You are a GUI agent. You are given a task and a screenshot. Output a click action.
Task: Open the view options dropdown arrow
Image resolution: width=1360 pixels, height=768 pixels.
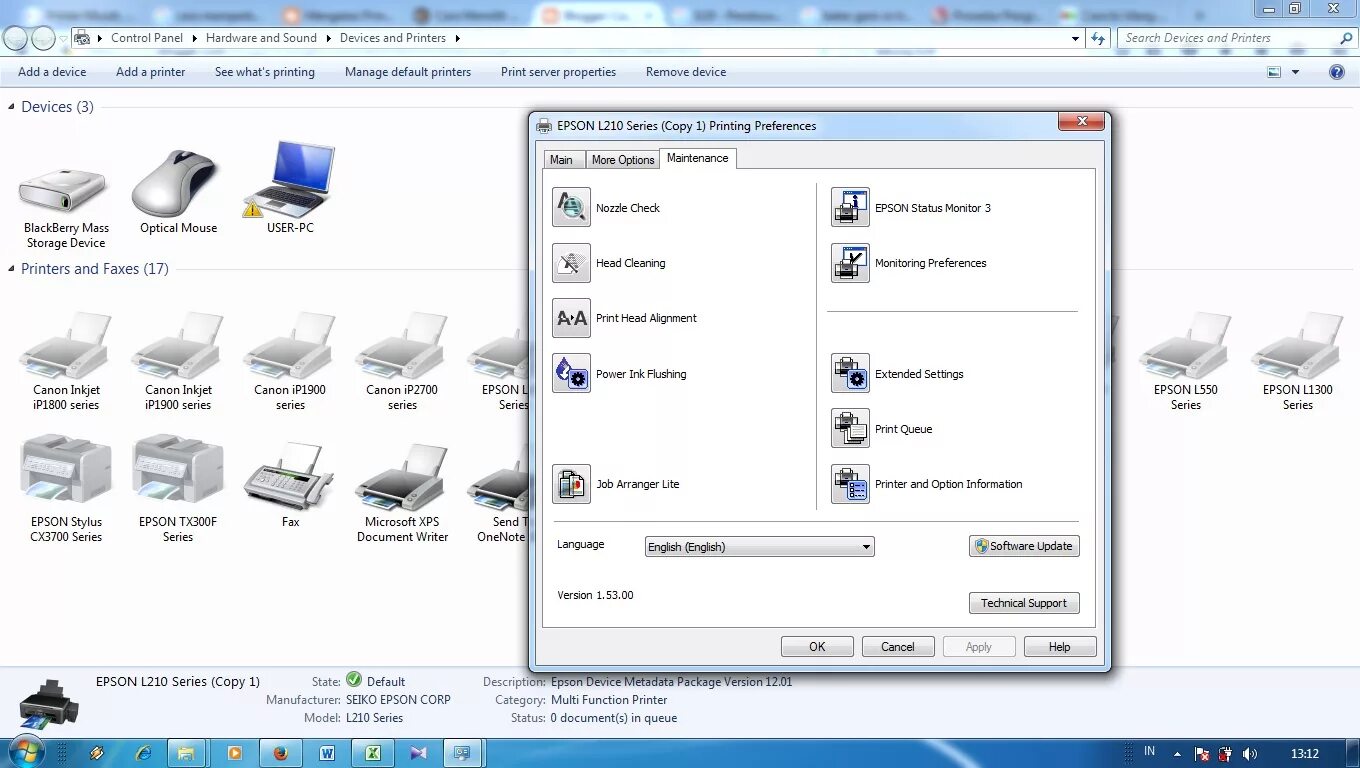tap(1296, 72)
